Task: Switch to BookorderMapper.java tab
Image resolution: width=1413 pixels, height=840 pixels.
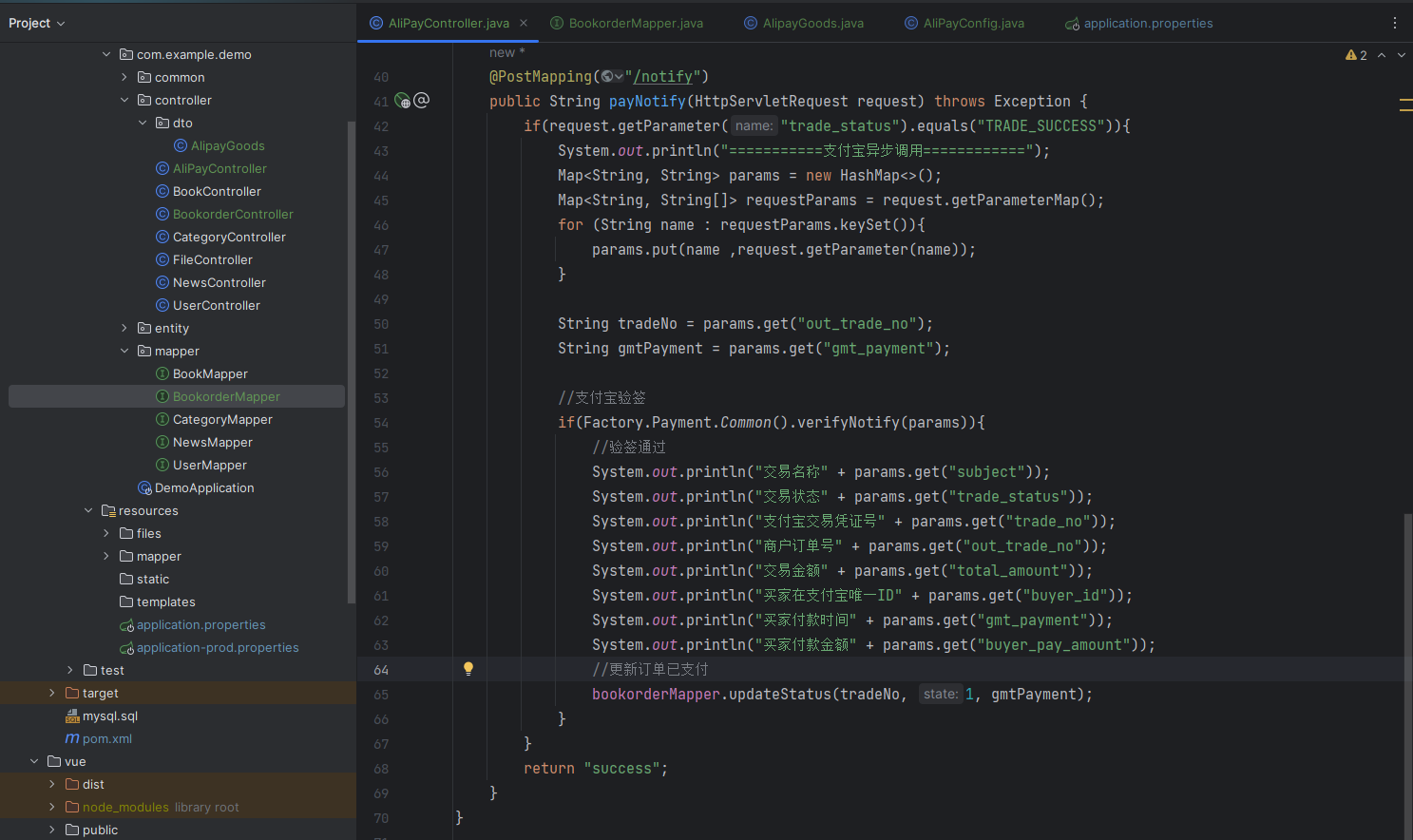Action: coord(627,23)
